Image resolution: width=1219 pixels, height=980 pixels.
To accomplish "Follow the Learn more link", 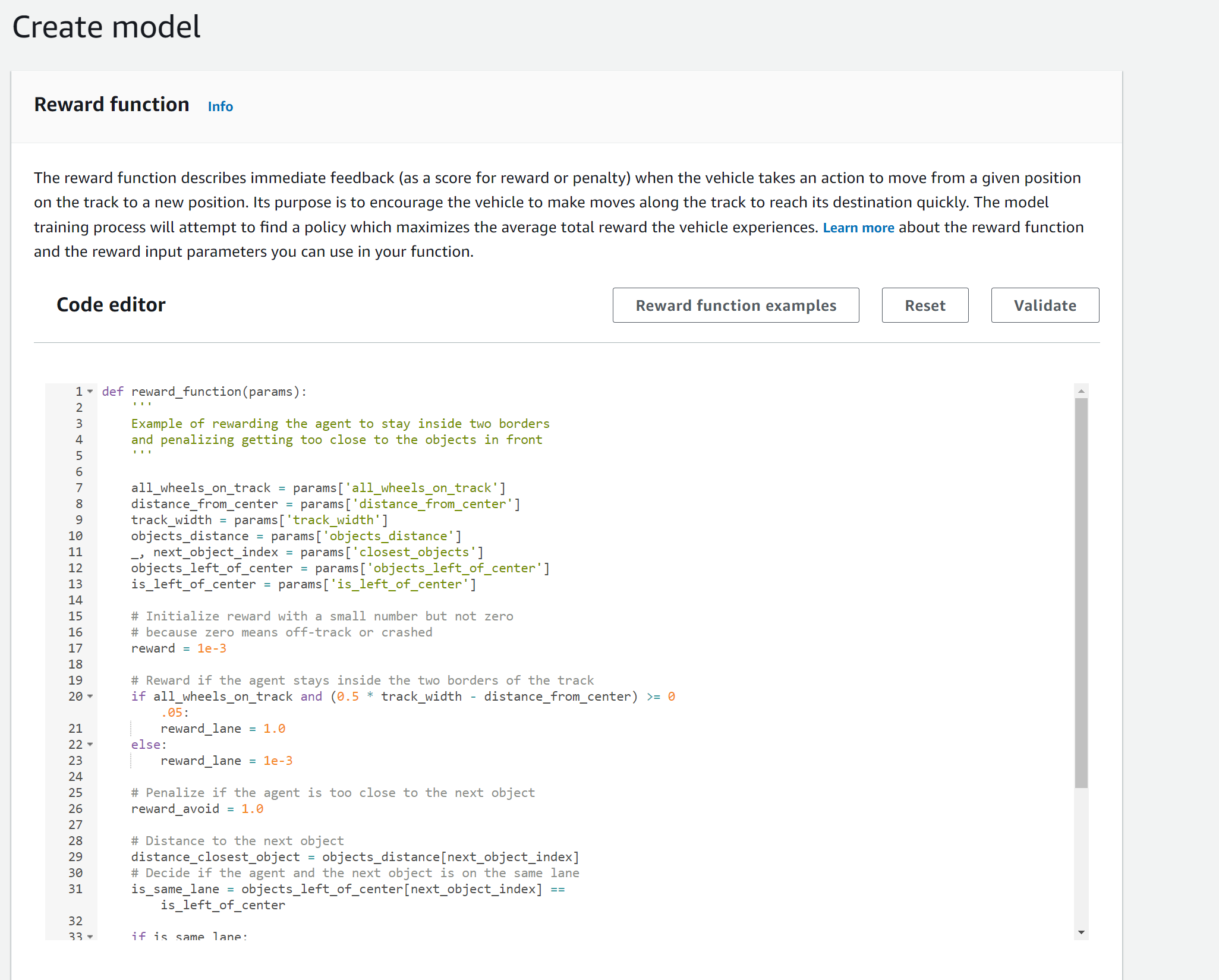I will [x=858, y=228].
